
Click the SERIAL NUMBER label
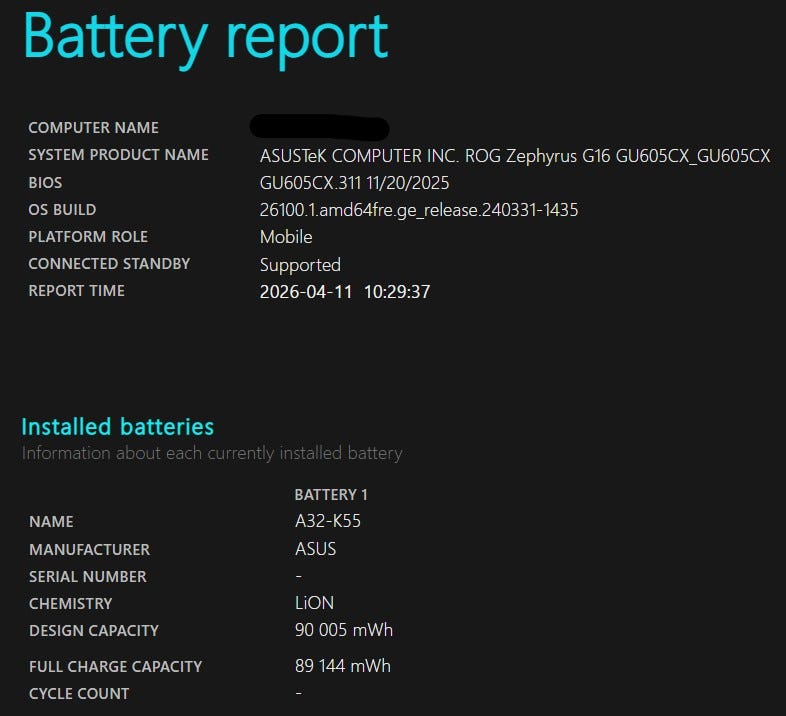88,577
